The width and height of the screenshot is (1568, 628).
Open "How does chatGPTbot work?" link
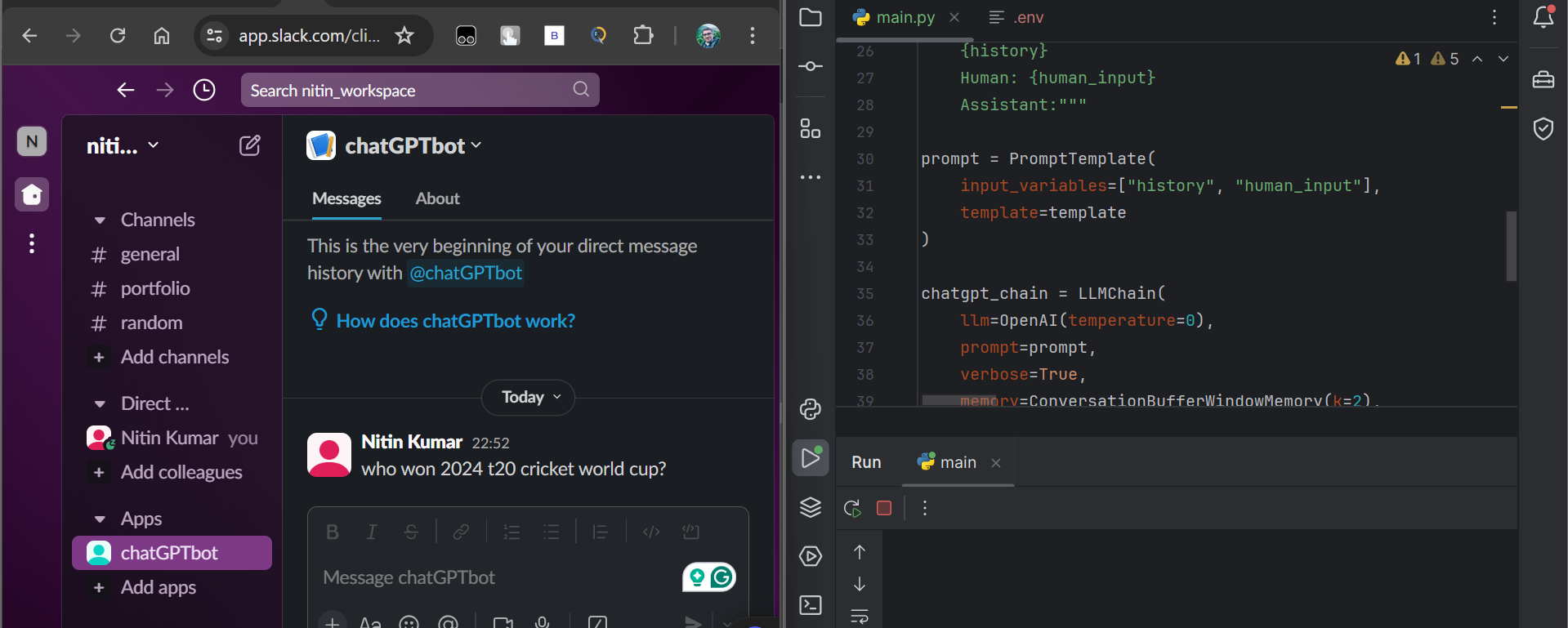click(x=455, y=321)
